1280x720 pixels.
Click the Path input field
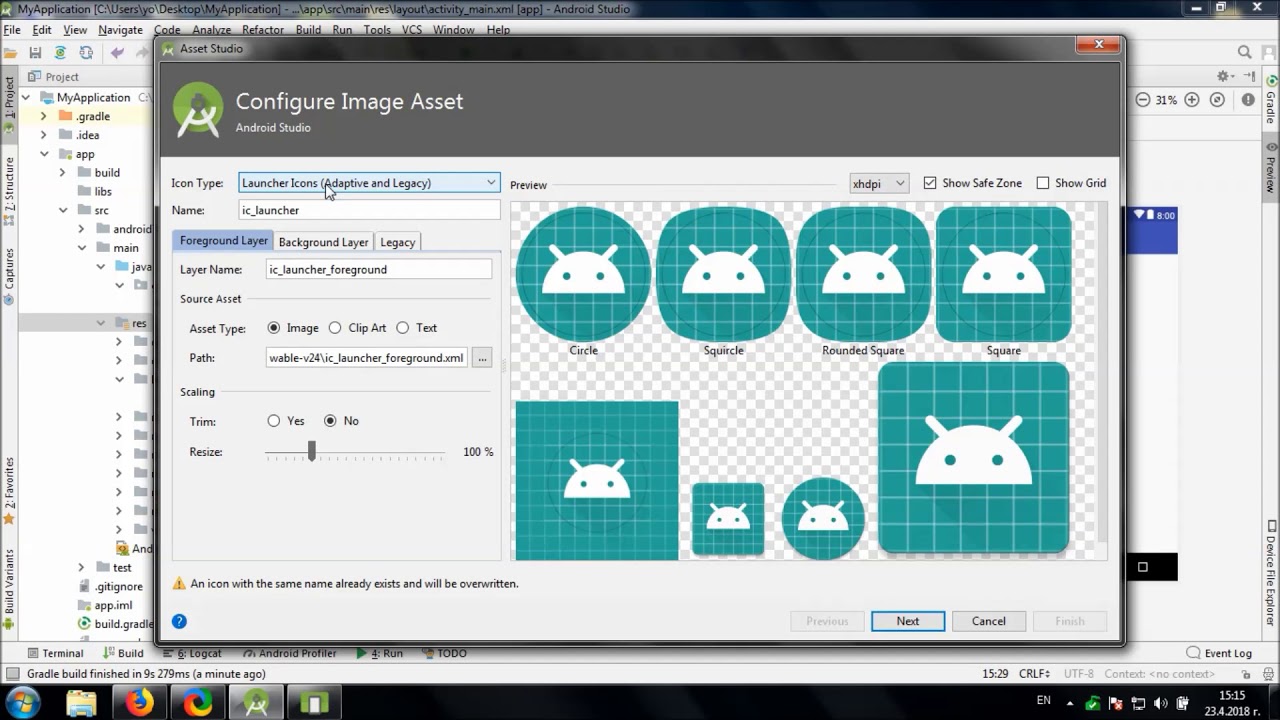click(x=367, y=358)
